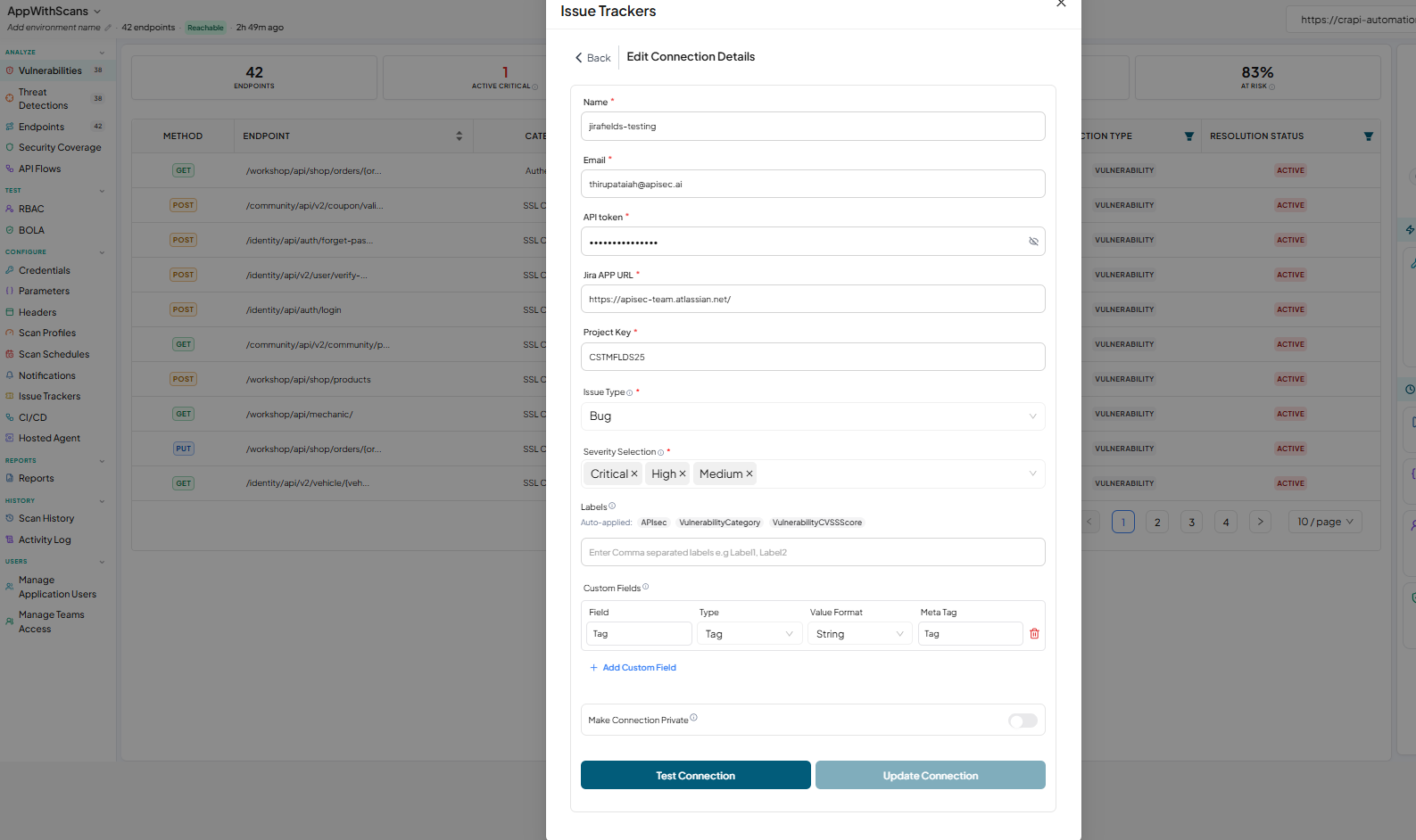The width and height of the screenshot is (1416, 840).
Task: Open the Issue Type dropdown
Action: tap(813, 416)
